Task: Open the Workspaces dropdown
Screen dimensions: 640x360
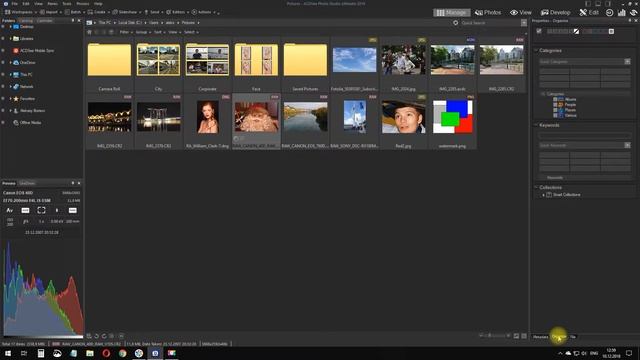Action: click(x=20, y=12)
